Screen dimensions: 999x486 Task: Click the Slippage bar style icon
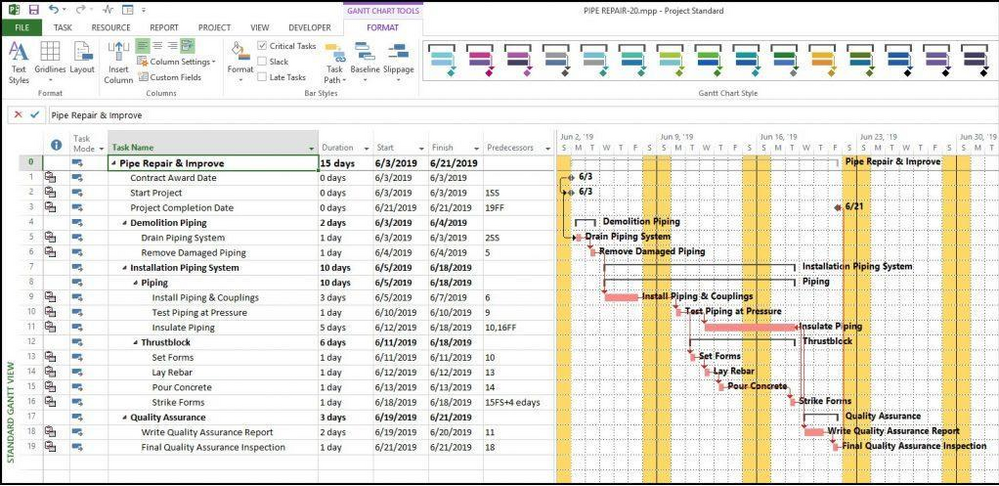[398, 60]
